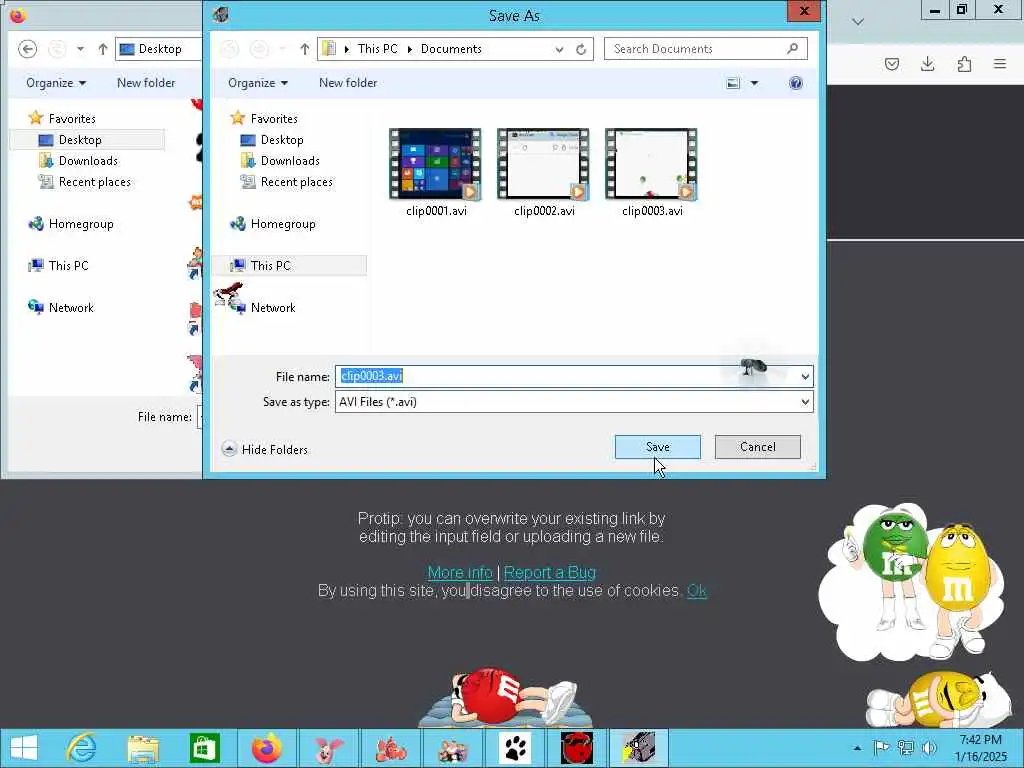Click the Save button
1024x768 pixels.
coord(658,447)
